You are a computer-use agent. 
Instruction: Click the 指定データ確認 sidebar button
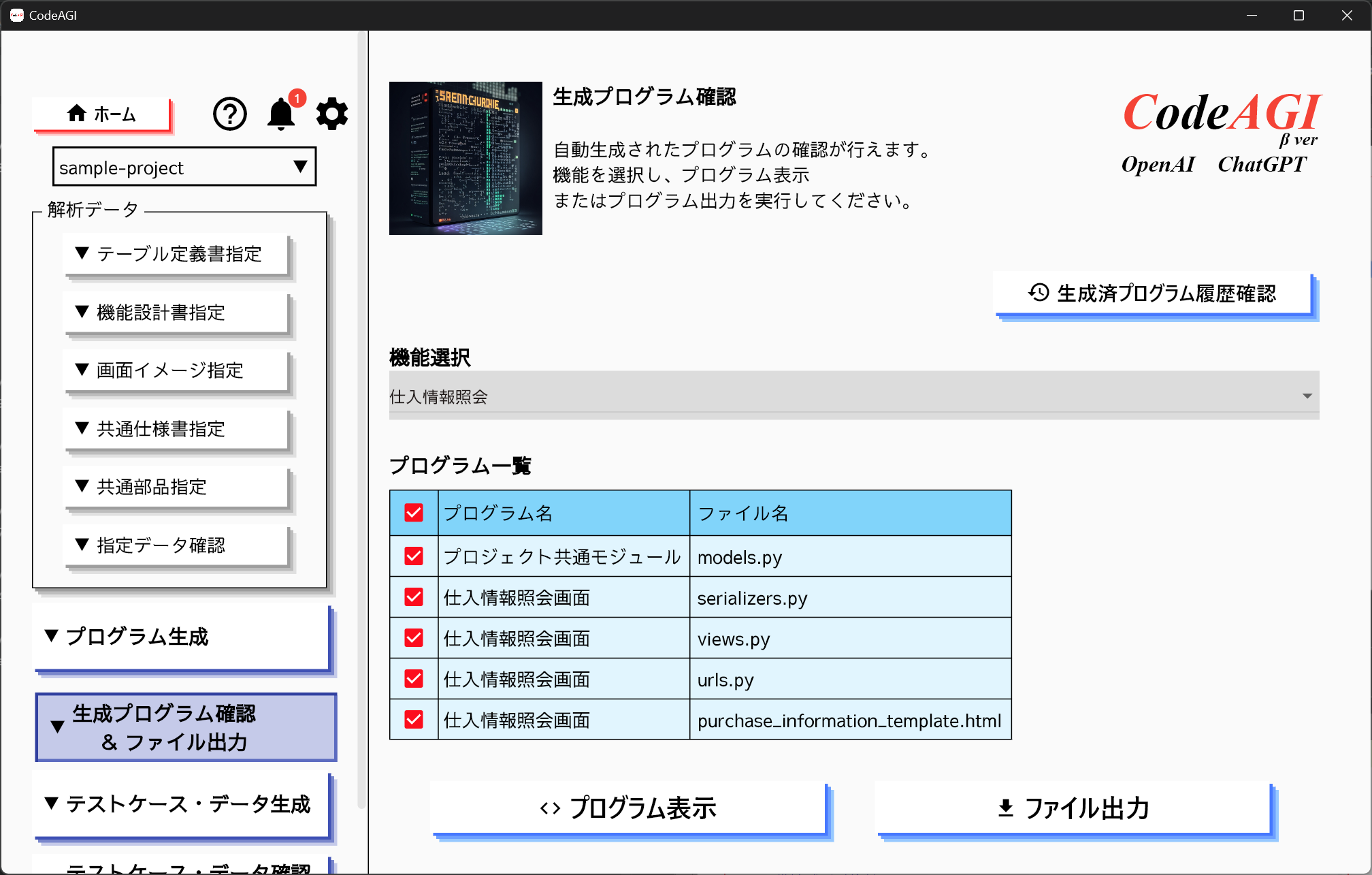(177, 545)
